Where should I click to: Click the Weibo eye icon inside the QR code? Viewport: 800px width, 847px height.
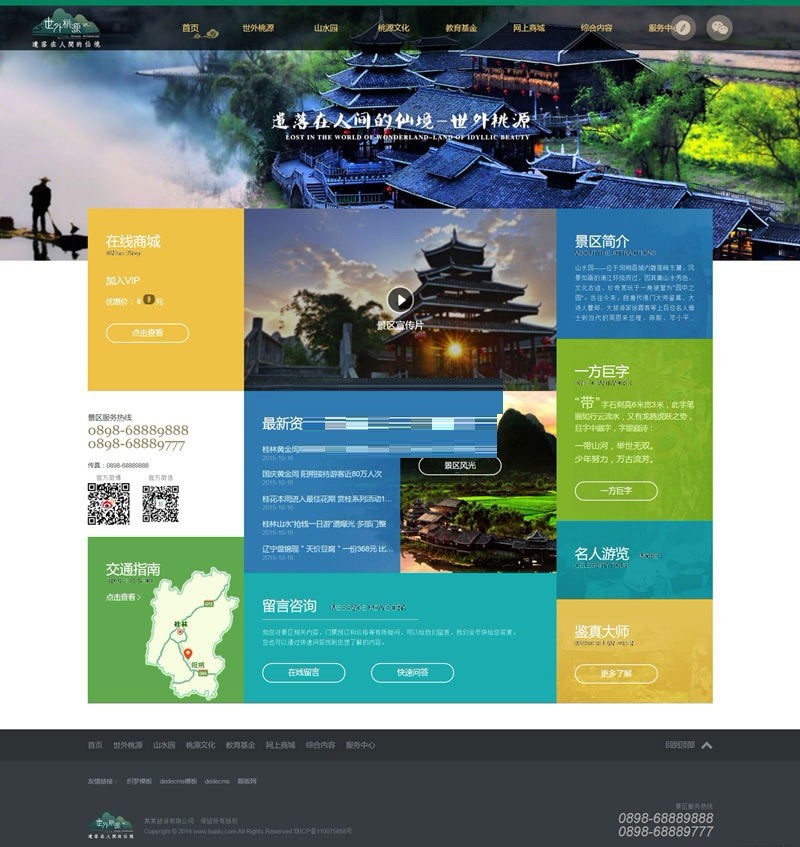point(108,503)
